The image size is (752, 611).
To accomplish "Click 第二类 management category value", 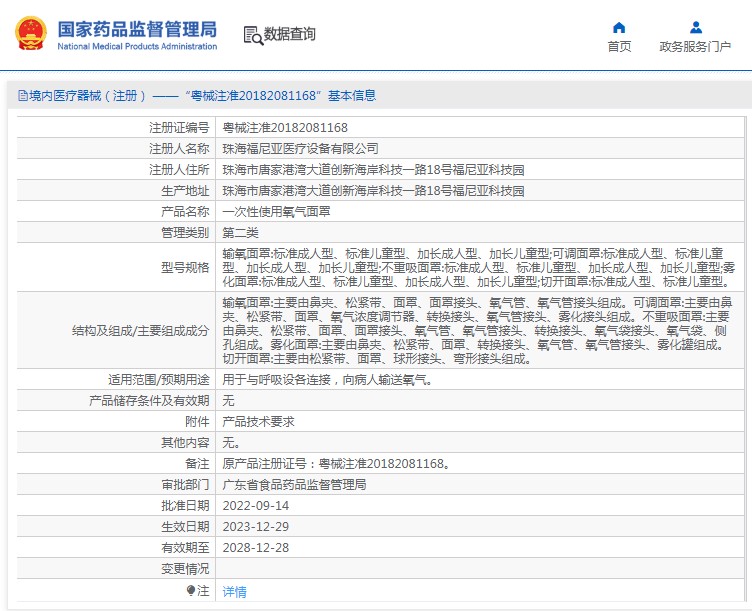I will 240,233.
